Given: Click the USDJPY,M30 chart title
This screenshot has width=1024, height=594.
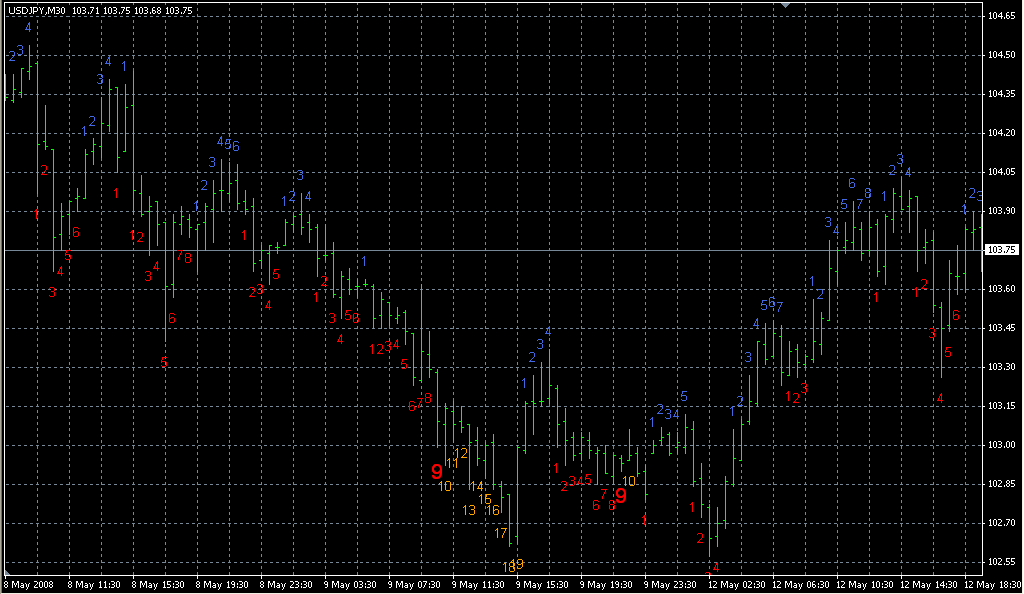Looking at the screenshot, I should [x=36, y=10].
